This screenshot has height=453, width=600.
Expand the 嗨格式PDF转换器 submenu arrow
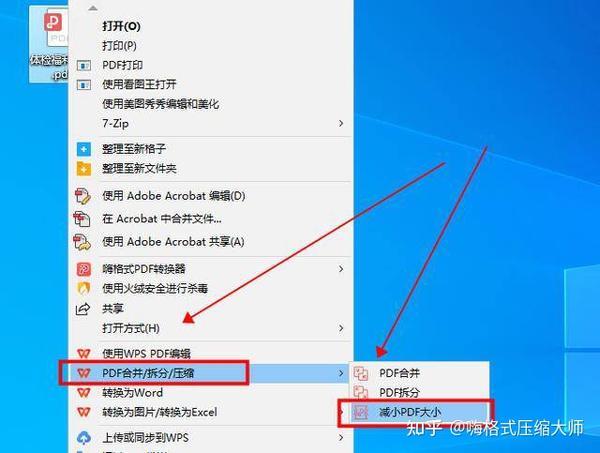click(341, 269)
